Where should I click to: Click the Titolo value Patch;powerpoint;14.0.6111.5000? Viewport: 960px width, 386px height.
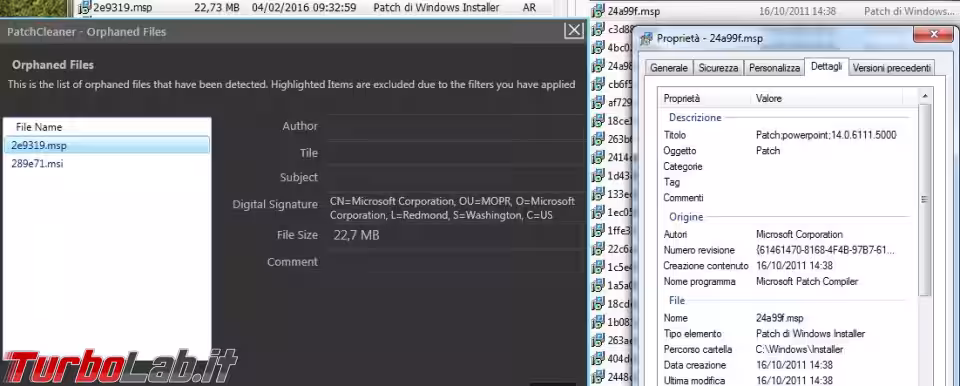826,135
